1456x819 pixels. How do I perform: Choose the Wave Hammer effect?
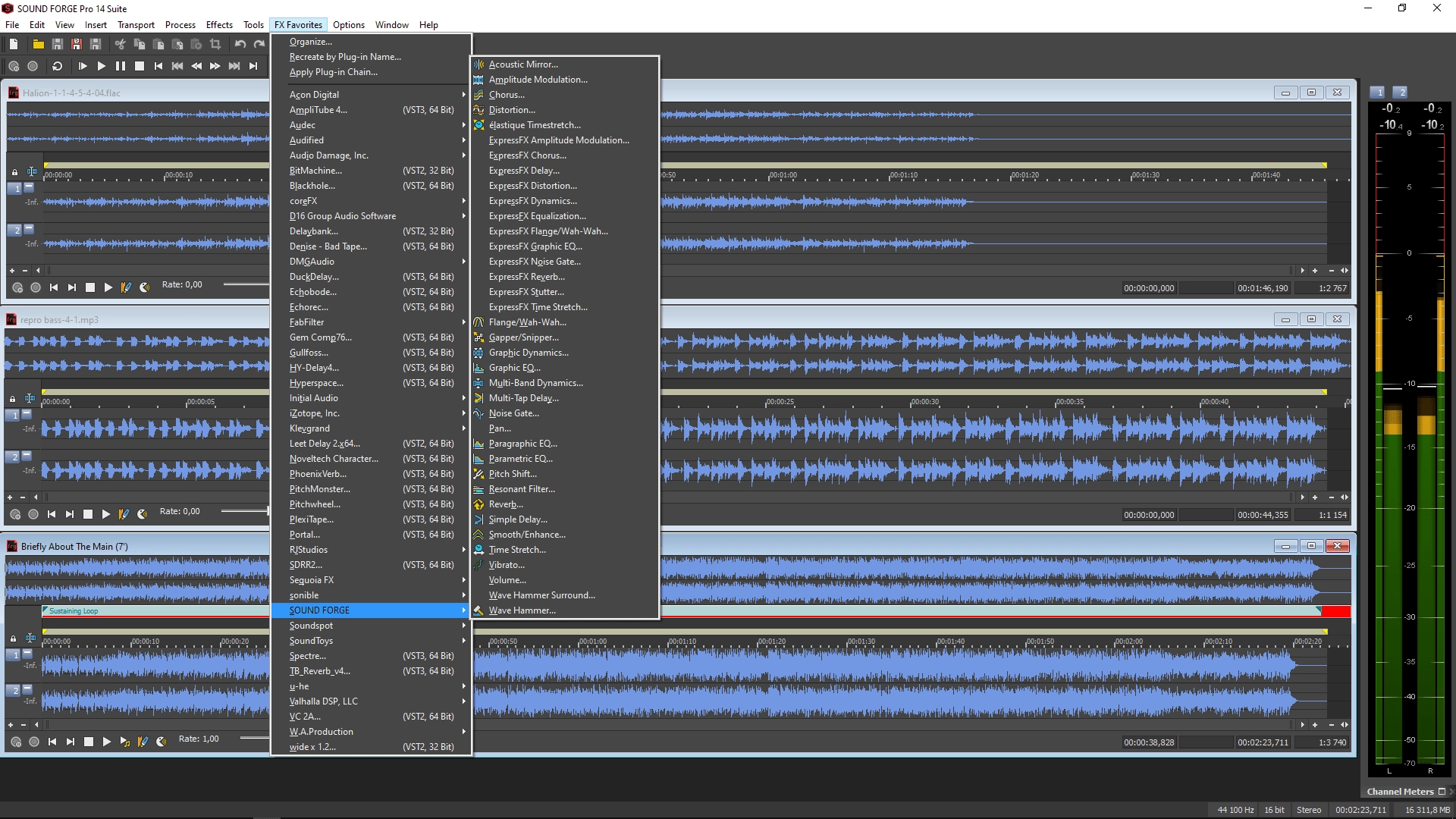coord(564,610)
